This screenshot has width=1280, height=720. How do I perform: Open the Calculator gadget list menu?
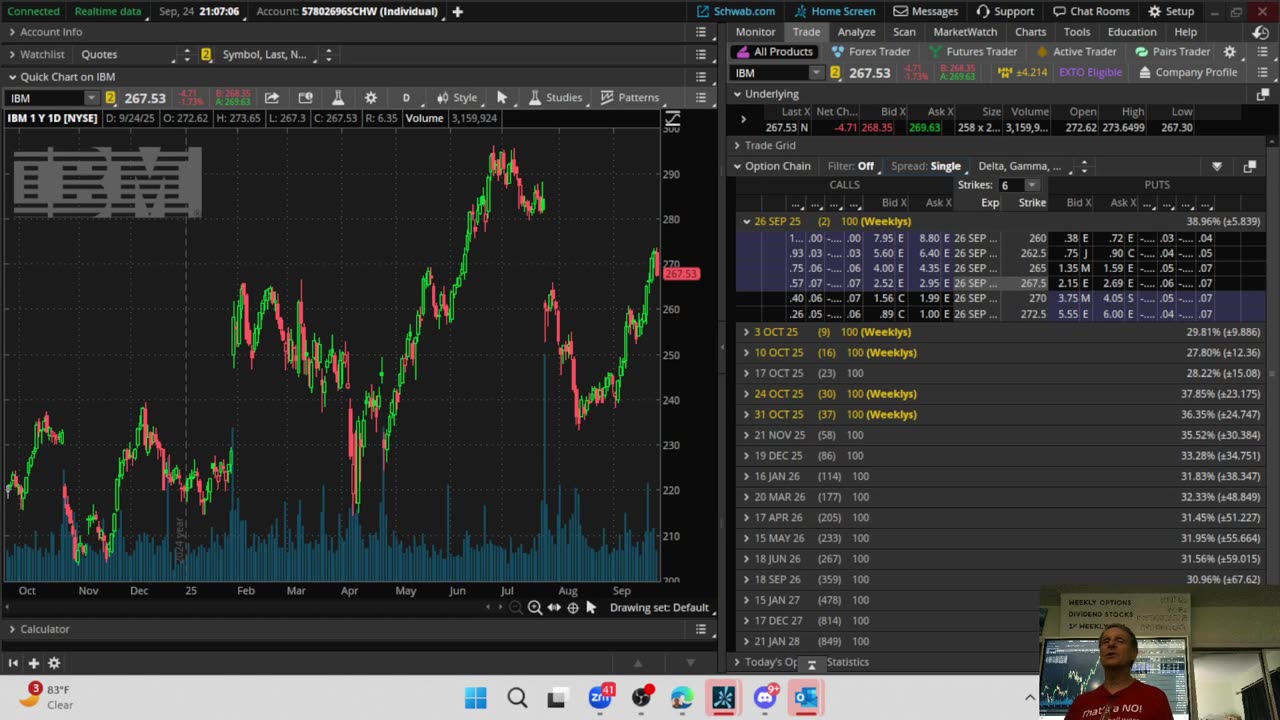tap(701, 629)
